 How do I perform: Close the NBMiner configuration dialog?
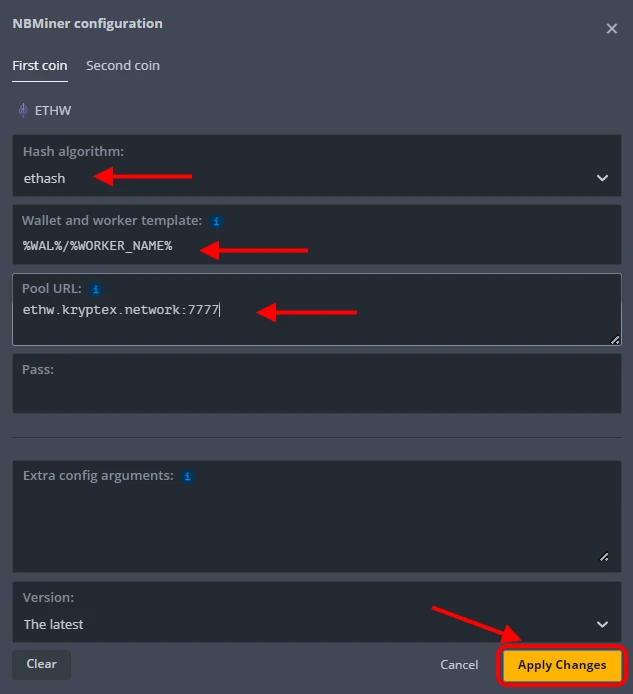(612, 29)
